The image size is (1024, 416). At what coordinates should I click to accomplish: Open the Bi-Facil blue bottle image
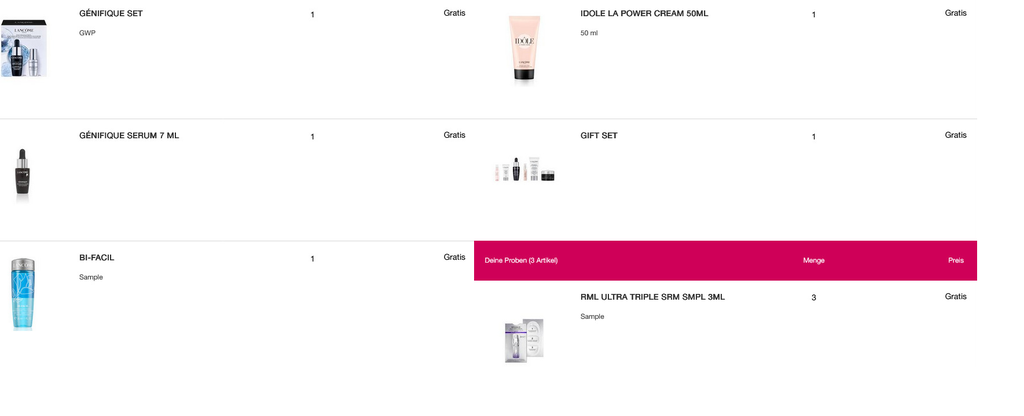pos(22,294)
